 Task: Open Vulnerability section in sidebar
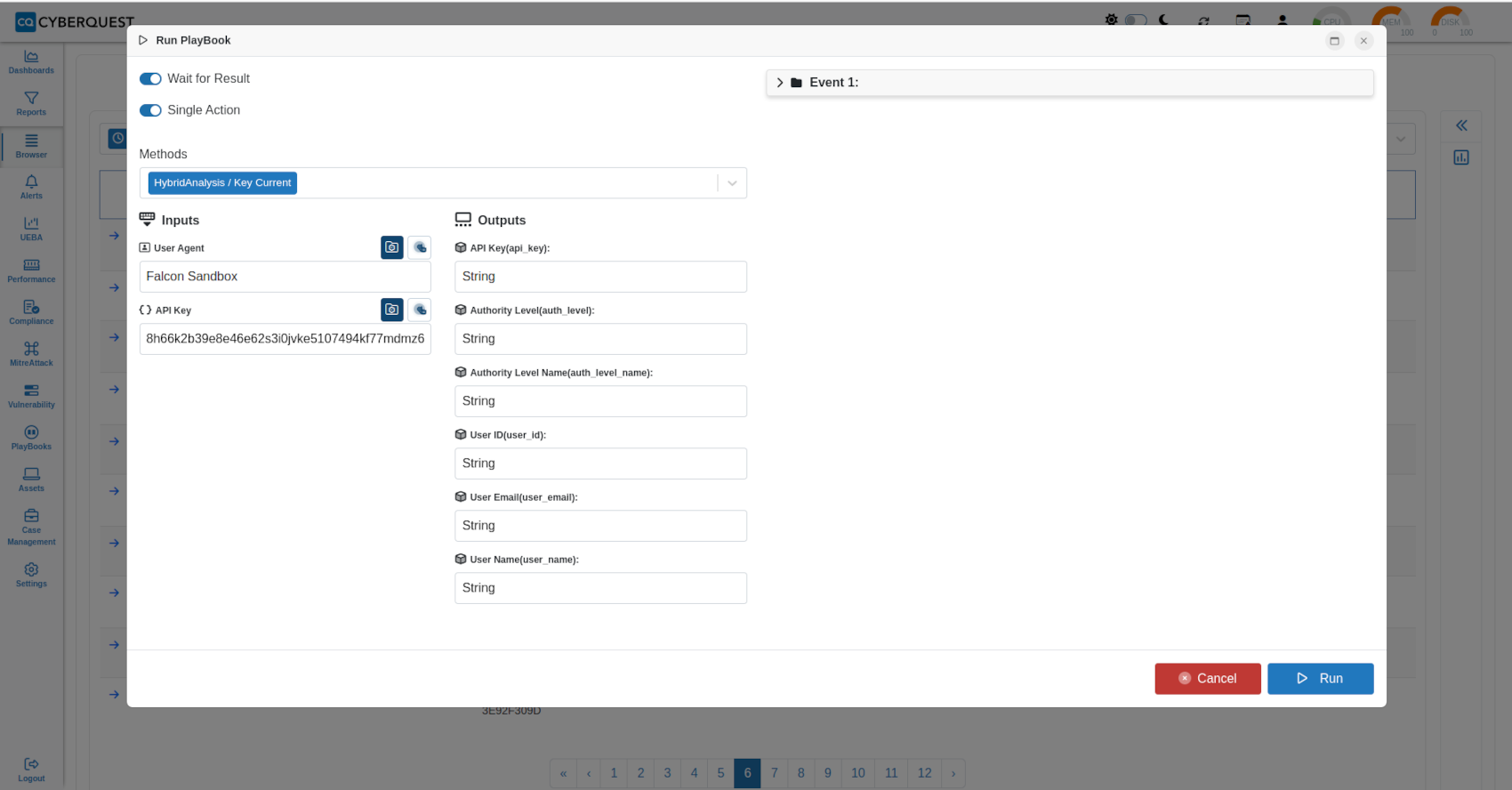pos(31,396)
